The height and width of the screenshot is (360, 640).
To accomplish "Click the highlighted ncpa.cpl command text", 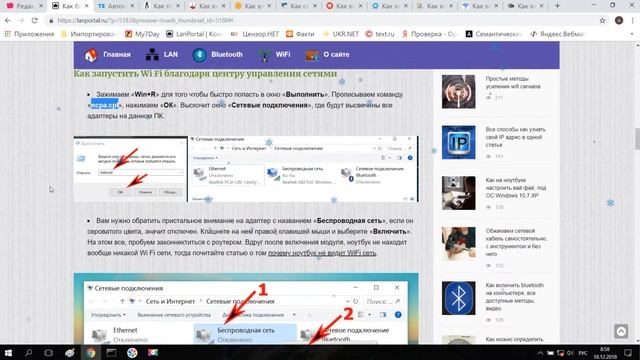I will pos(104,105).
